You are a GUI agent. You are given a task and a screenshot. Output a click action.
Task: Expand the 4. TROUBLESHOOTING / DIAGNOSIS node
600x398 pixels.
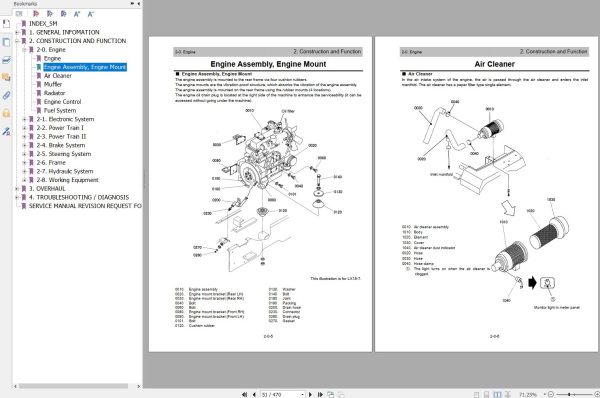point(17,197)
